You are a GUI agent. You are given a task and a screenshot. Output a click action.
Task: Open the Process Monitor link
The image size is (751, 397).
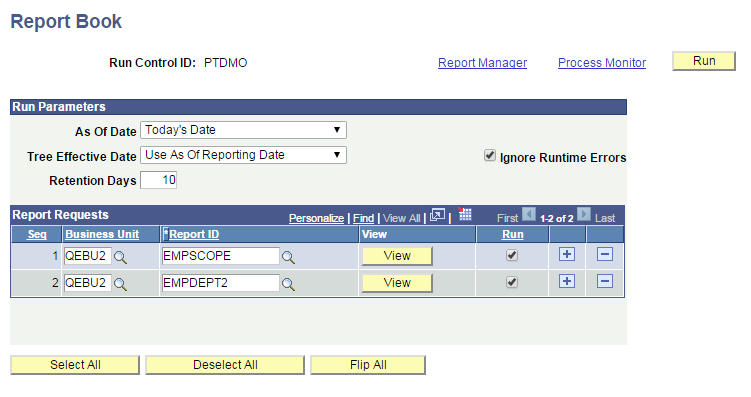pyautogui.click(x=602, y=63)
